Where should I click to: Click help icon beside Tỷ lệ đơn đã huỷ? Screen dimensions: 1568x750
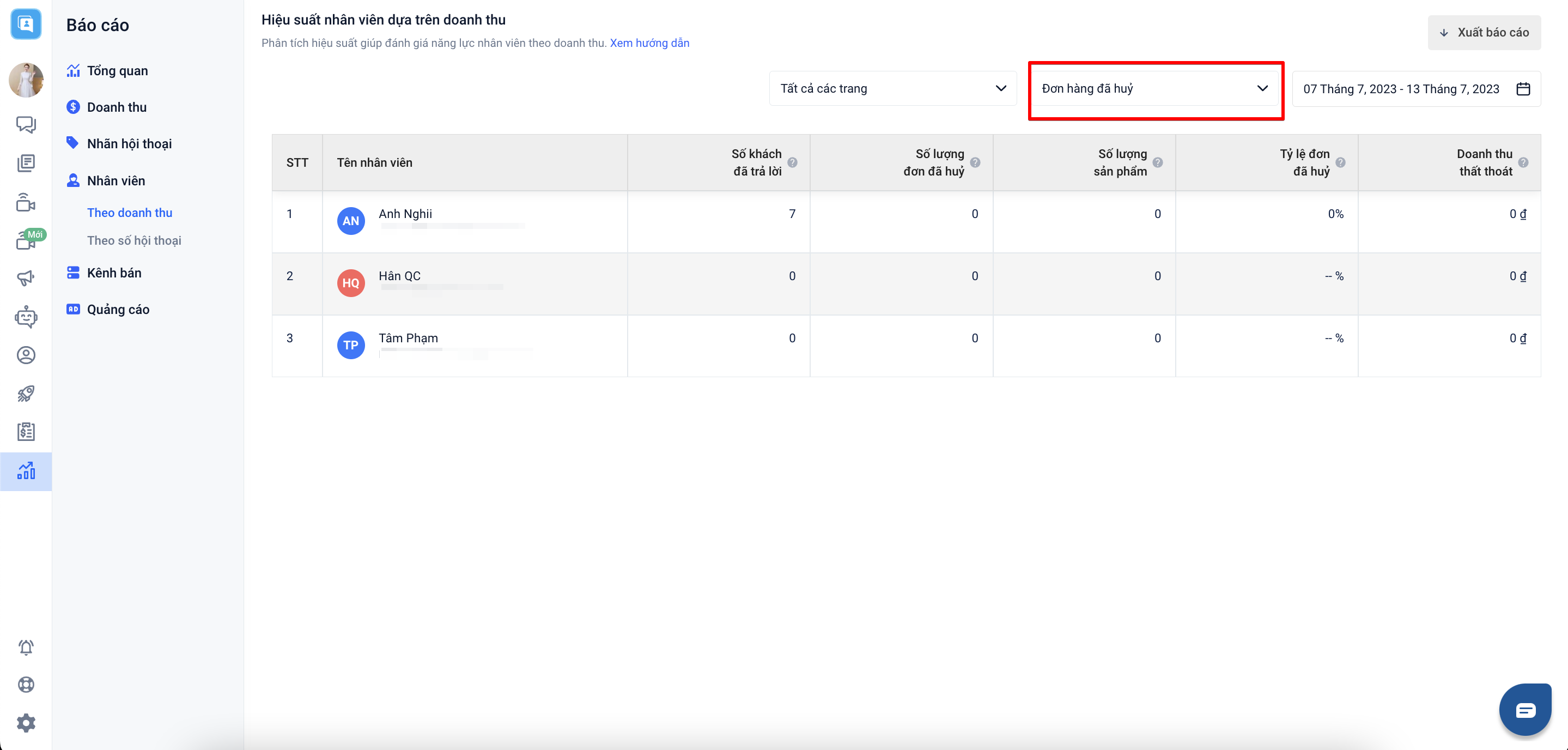[1340, 162]
